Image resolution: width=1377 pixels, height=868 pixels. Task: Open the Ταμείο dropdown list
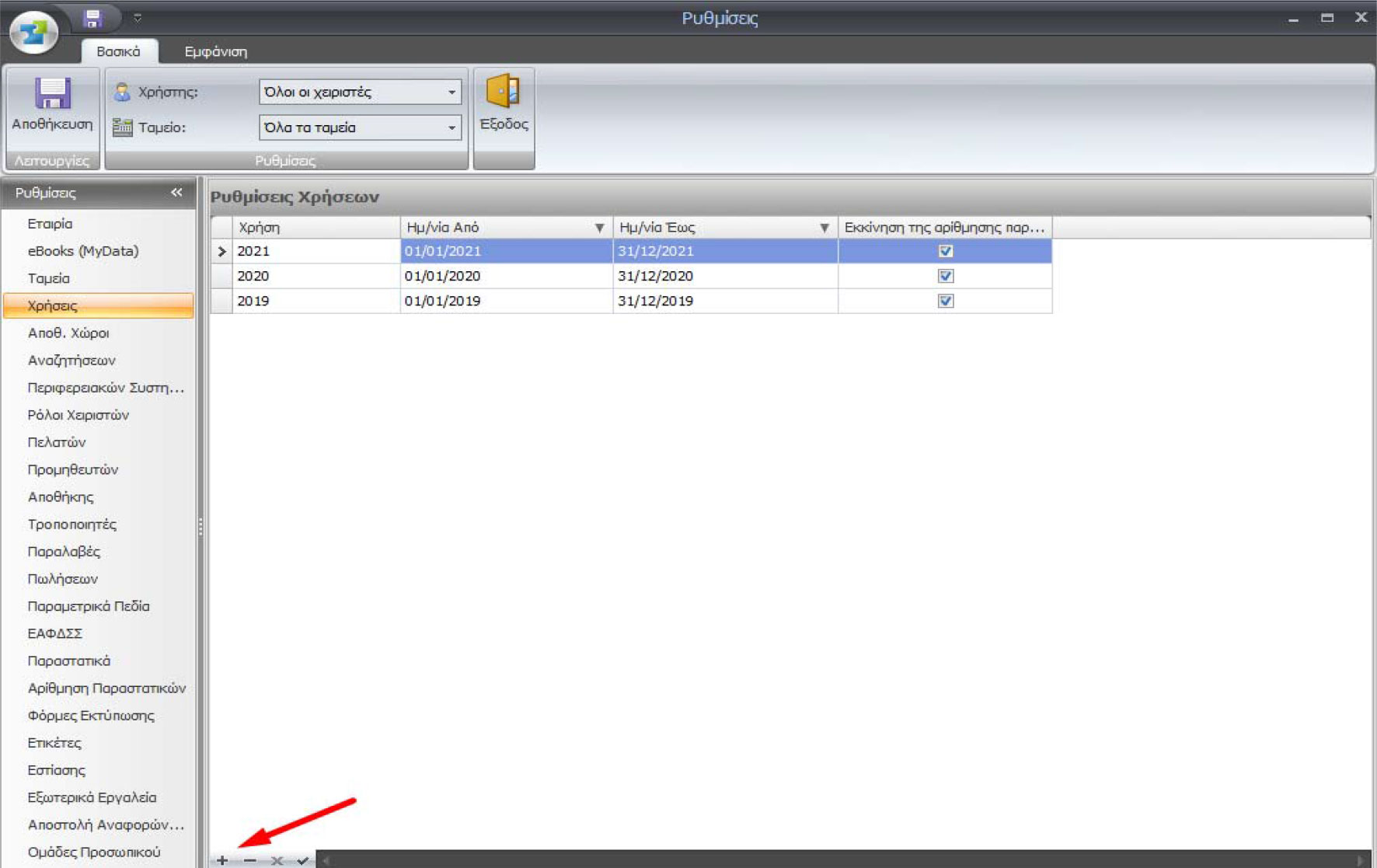click(451, 127)
